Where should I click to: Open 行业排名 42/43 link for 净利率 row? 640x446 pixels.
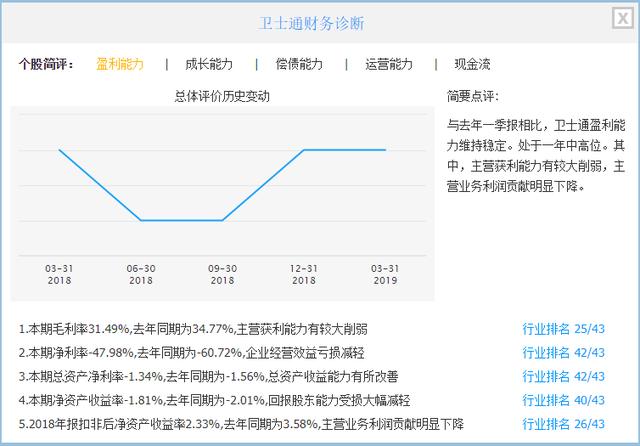(x=563, y=353)
